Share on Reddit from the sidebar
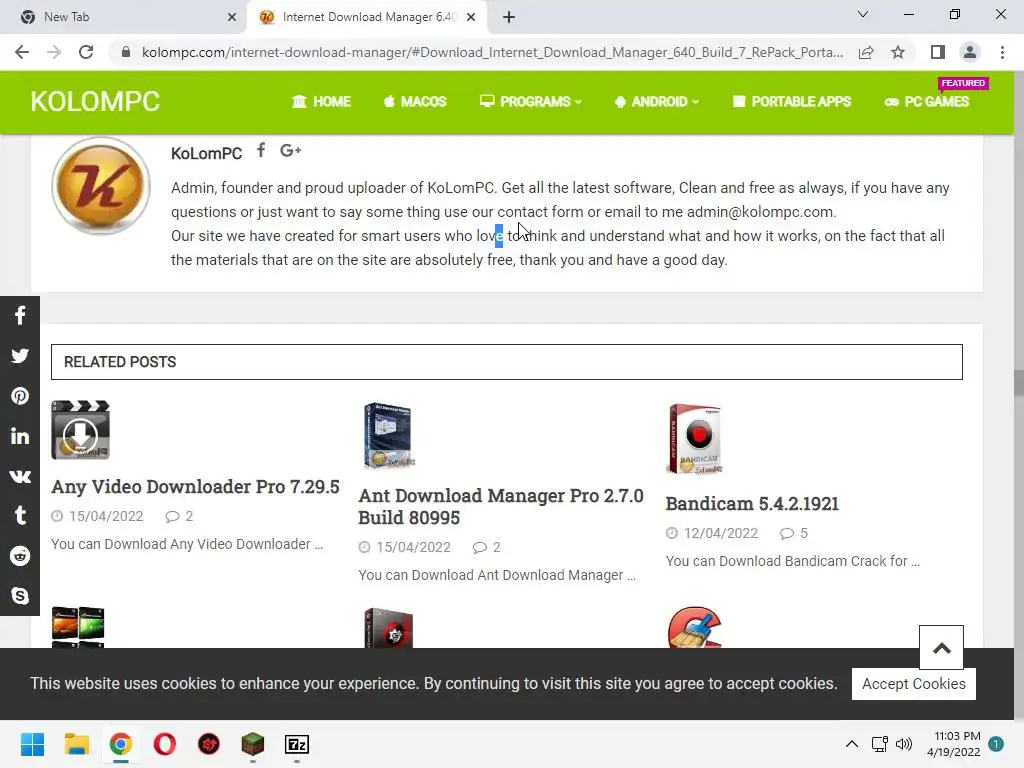Viewport: 1024px width, 768px height. point(20,556)
